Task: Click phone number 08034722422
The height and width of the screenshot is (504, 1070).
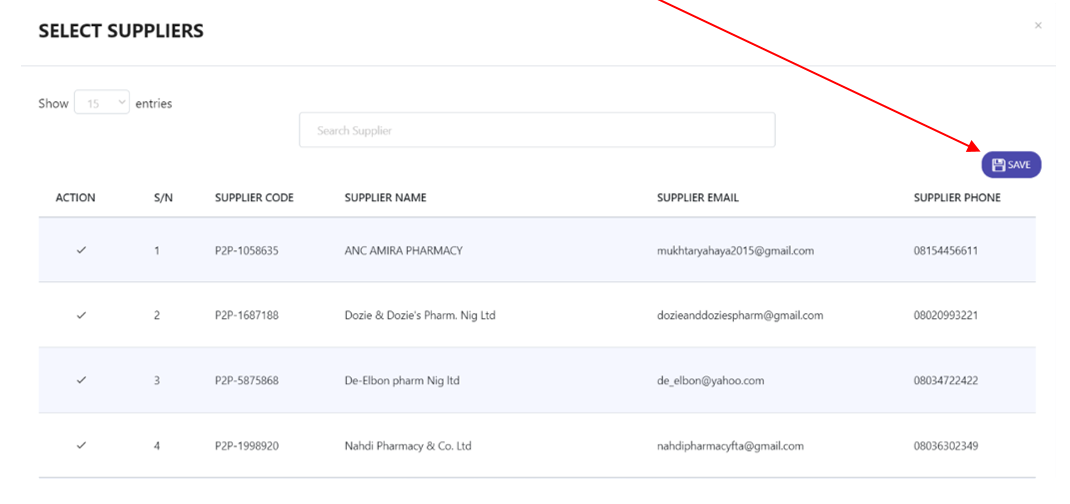Action: [x=946, y=381]
